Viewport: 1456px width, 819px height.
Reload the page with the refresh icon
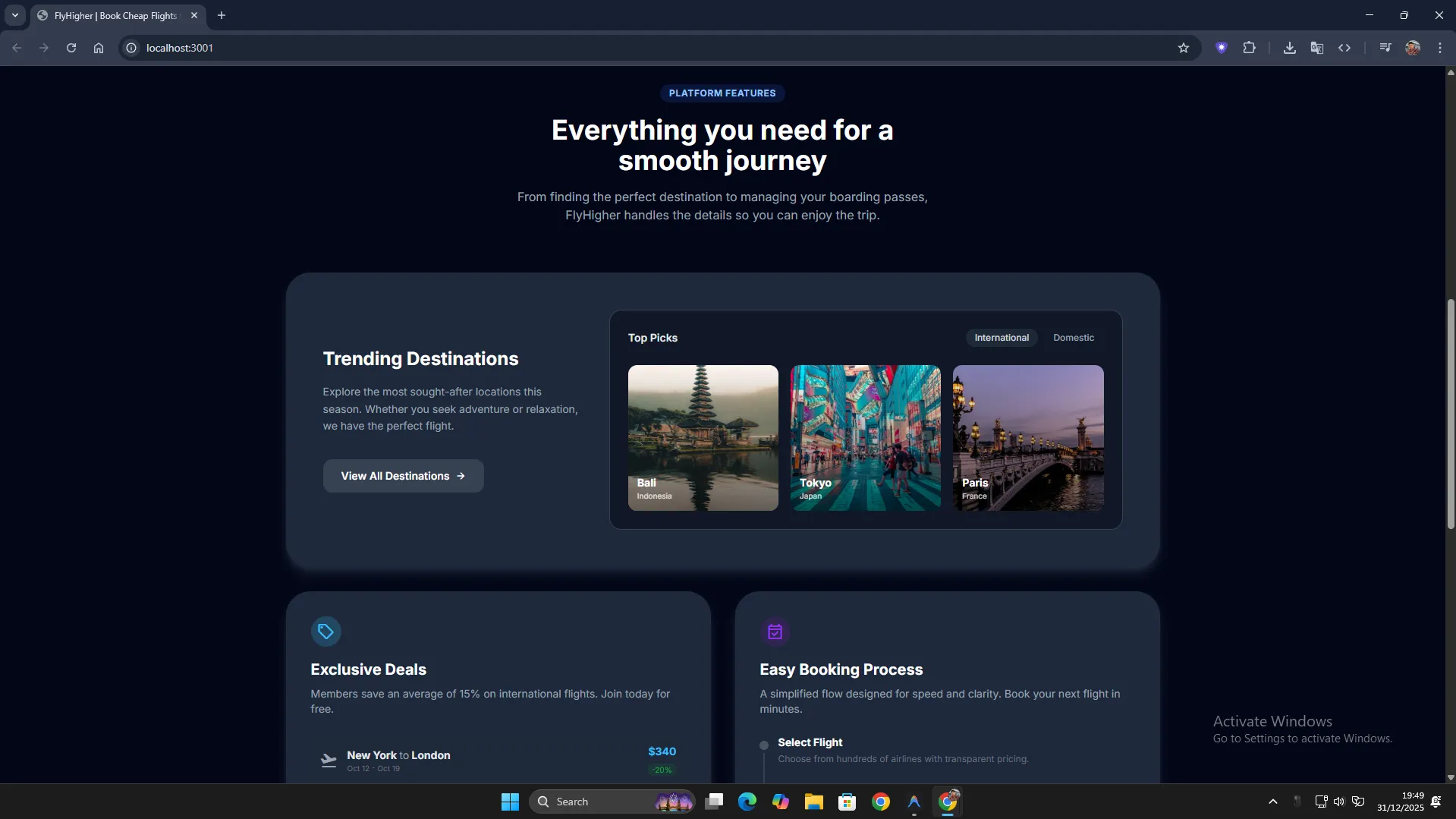[x=71, y=48]
